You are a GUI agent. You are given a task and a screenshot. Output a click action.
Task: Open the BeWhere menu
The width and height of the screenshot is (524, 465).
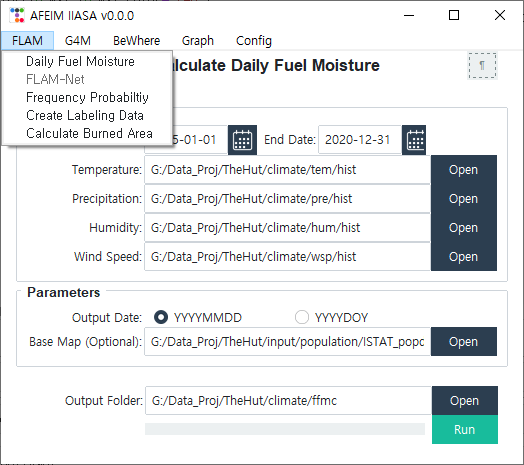[136, 41]
